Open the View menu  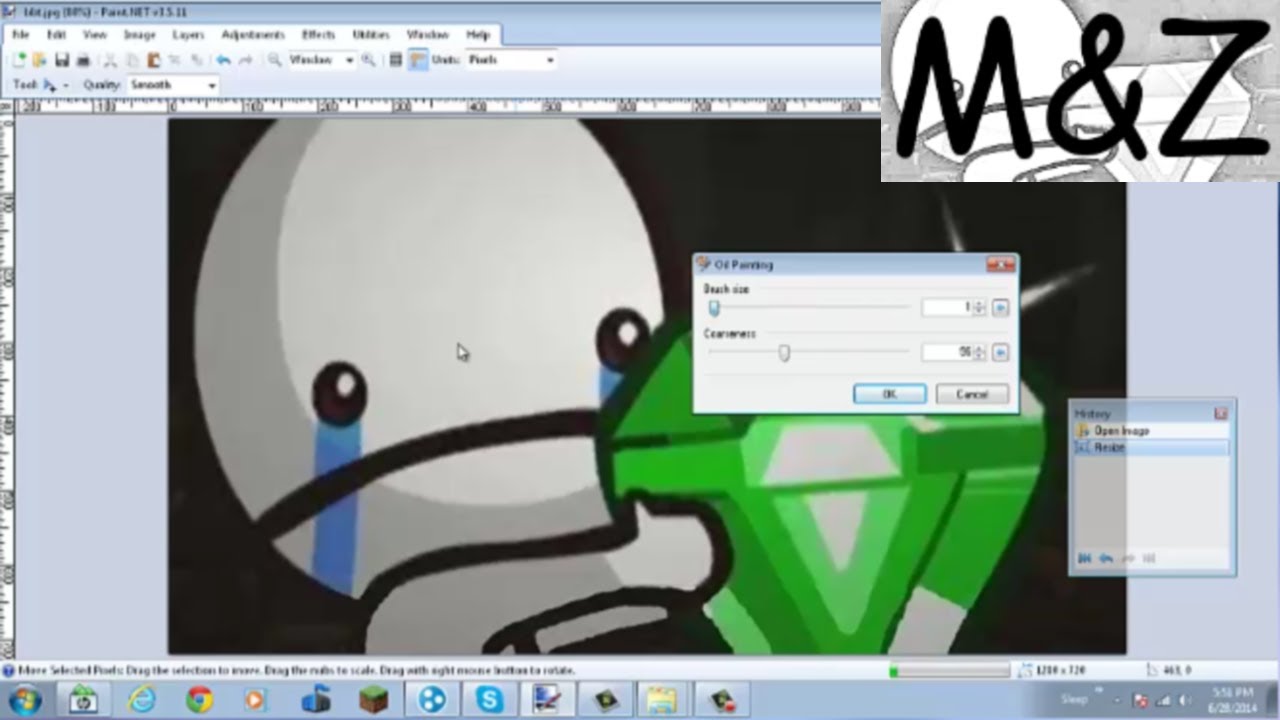pos(95,35)
